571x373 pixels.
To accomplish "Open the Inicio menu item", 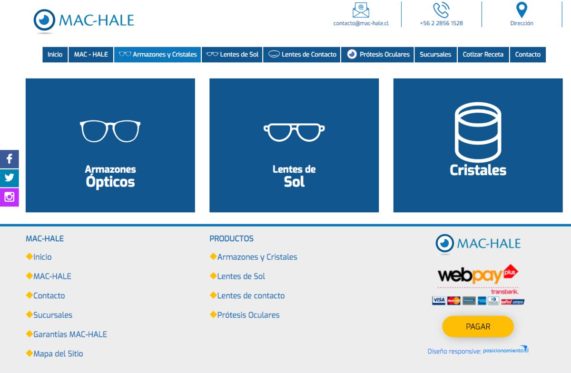I will [x=55, y=55].
